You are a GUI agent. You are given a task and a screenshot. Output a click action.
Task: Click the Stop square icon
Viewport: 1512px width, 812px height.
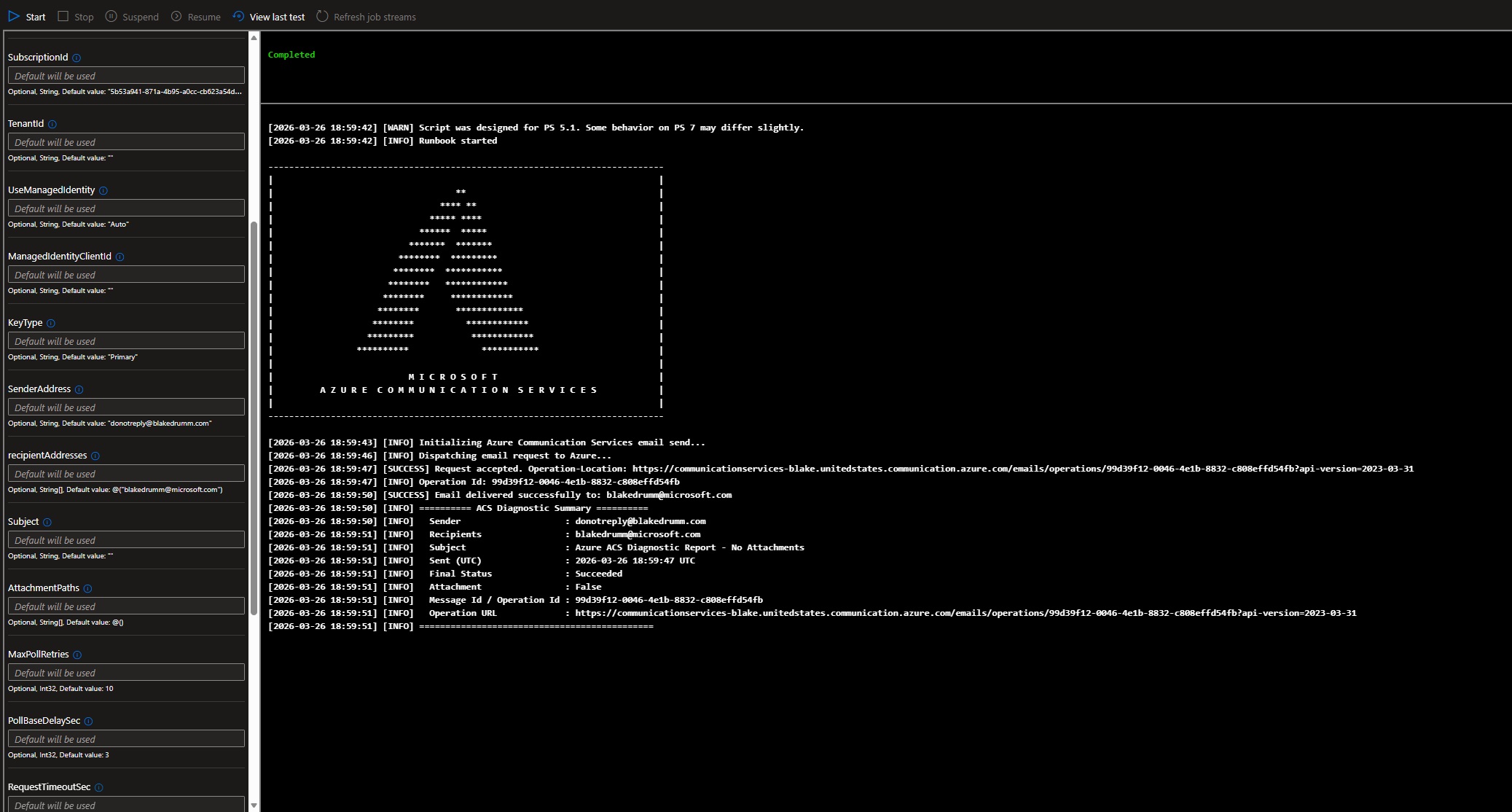click(63, 16)
